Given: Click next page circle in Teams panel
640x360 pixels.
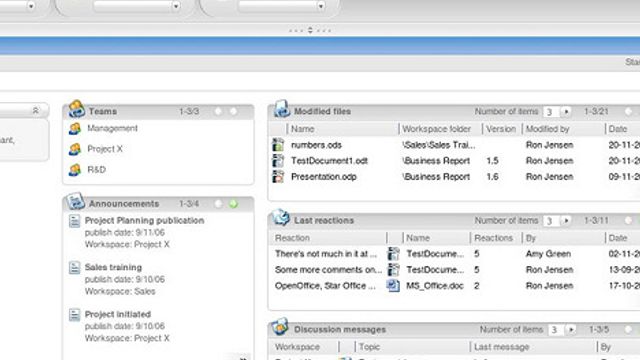Looking at the screenshot, I should [233, 111].
